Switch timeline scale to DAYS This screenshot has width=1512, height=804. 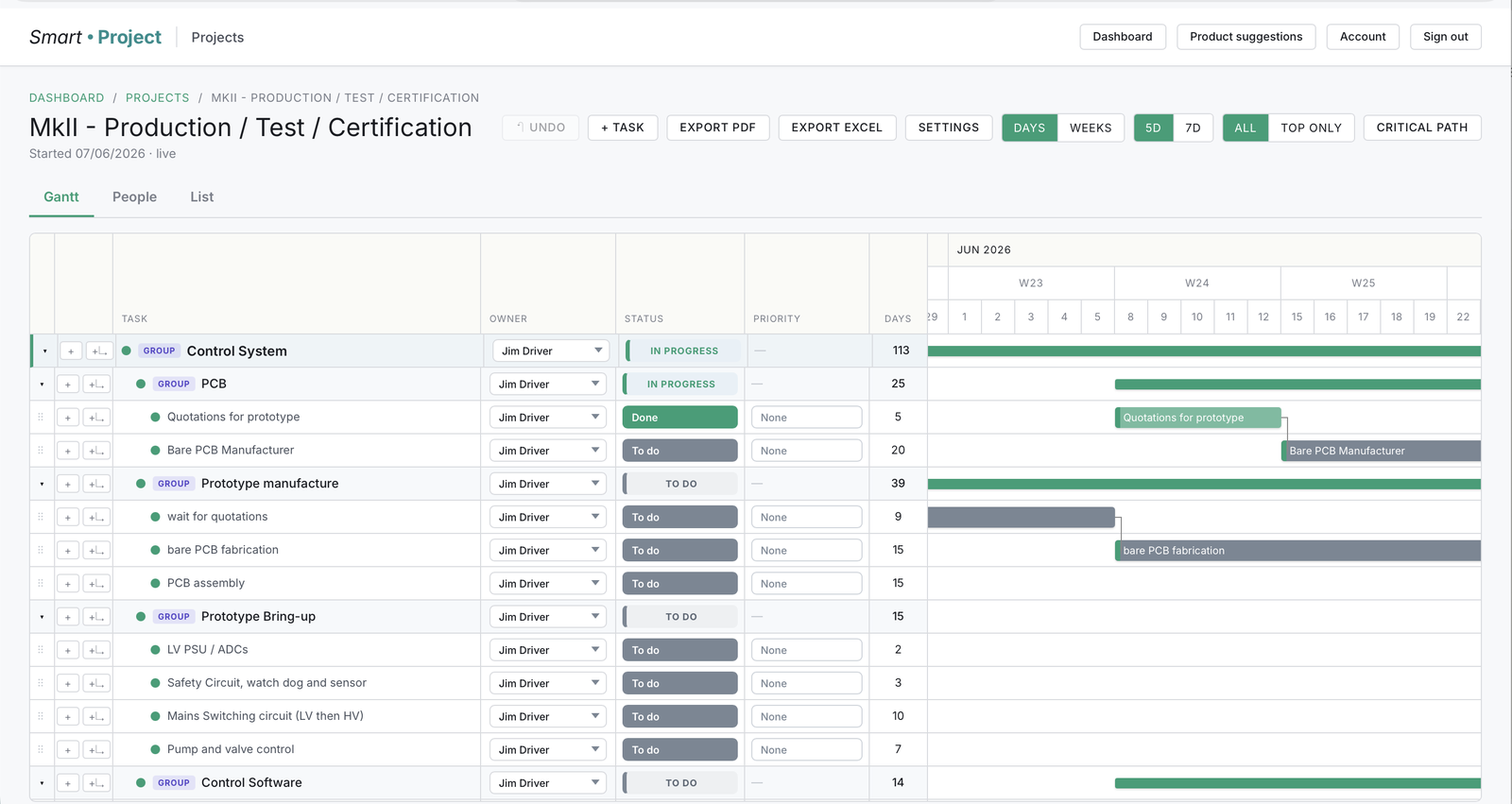pyautogui.click(x=1029, y=128)
